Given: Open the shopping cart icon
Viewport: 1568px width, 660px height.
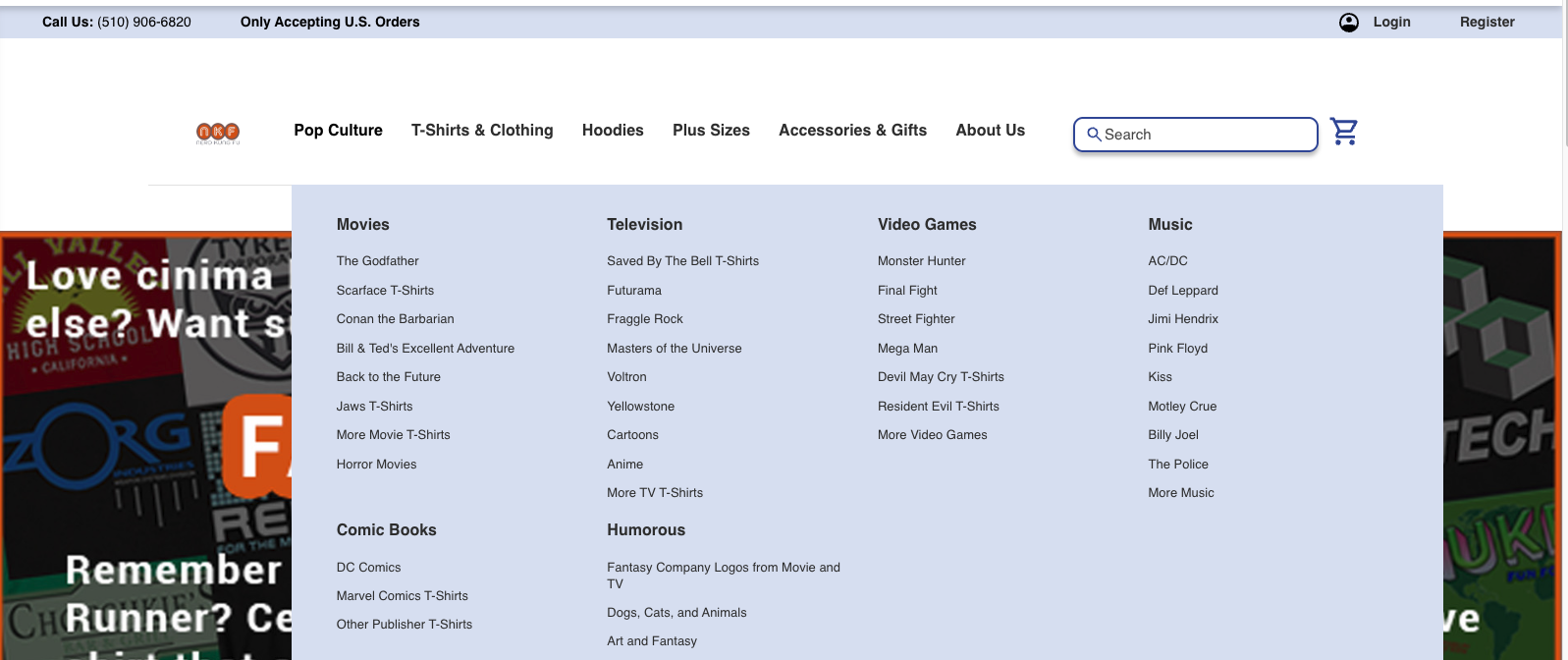Looking at the screenshot, I should 1344,132.
